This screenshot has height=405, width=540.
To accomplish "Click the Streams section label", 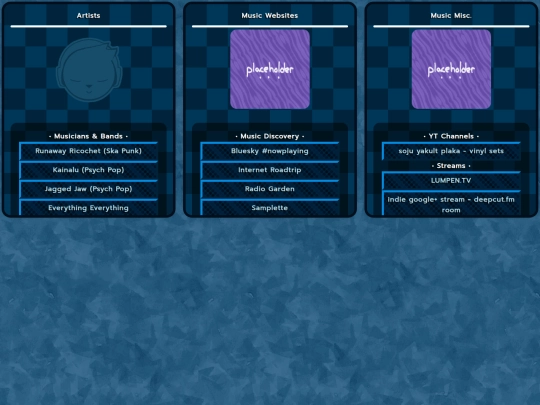I will pyautogui.click(x=451, y=166).
